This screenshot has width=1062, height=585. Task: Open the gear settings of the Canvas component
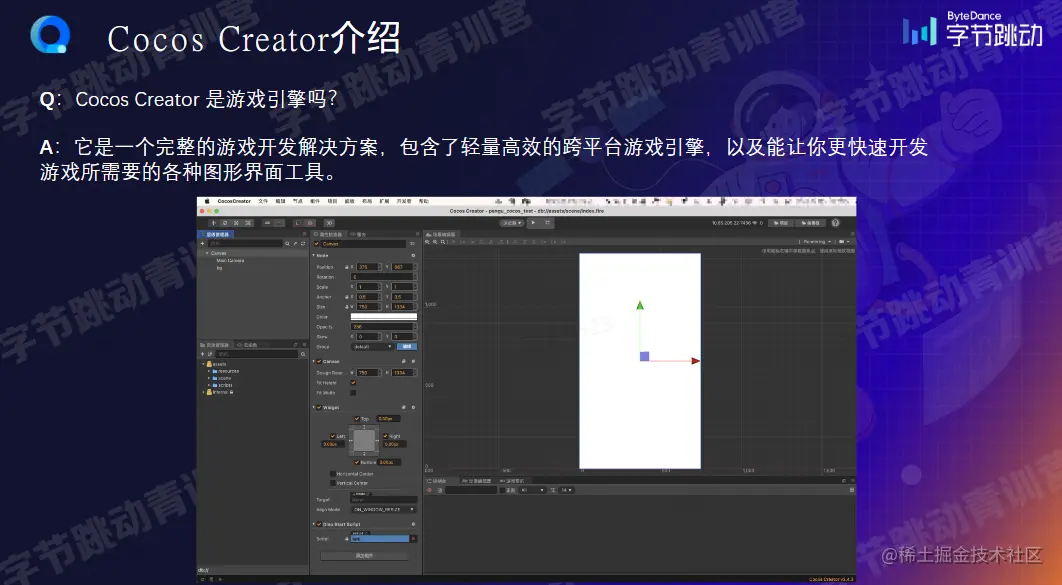[413, 362]
